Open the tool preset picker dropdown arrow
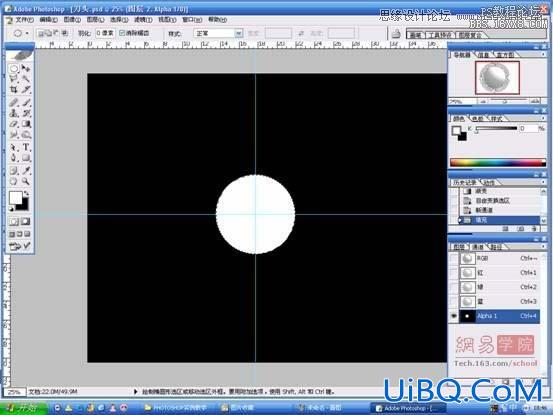 coord(27,33)
